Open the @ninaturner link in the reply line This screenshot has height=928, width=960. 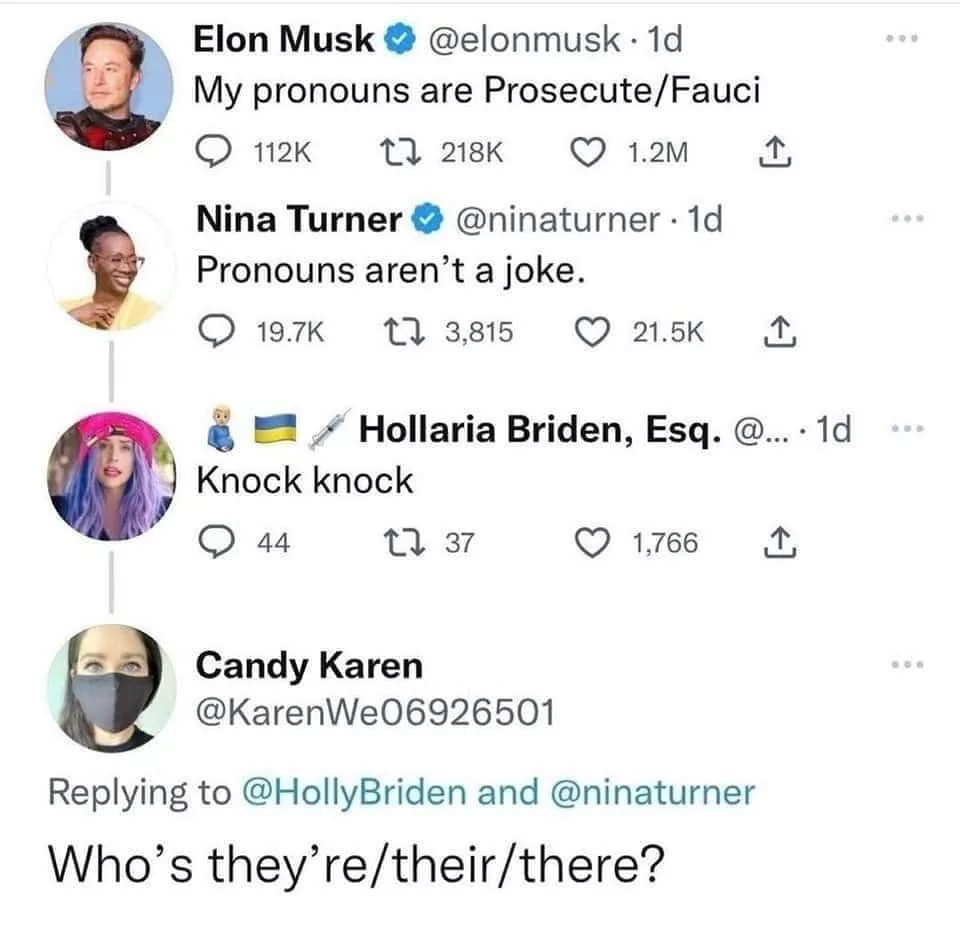[652, 792]
